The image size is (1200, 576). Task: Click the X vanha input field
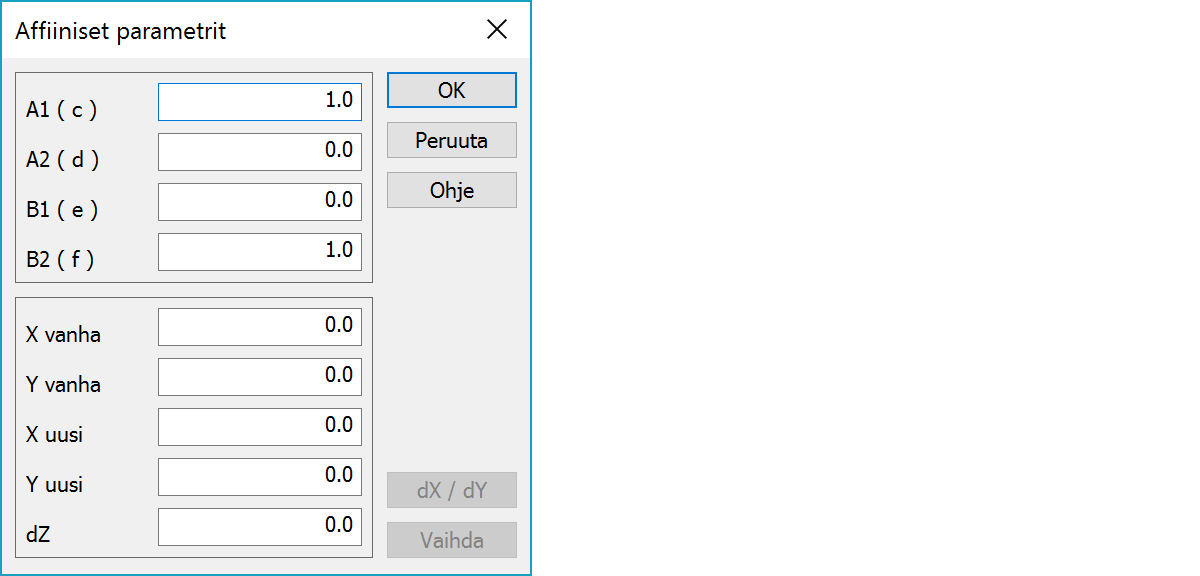pyautogui.click(x=260, y=326)
